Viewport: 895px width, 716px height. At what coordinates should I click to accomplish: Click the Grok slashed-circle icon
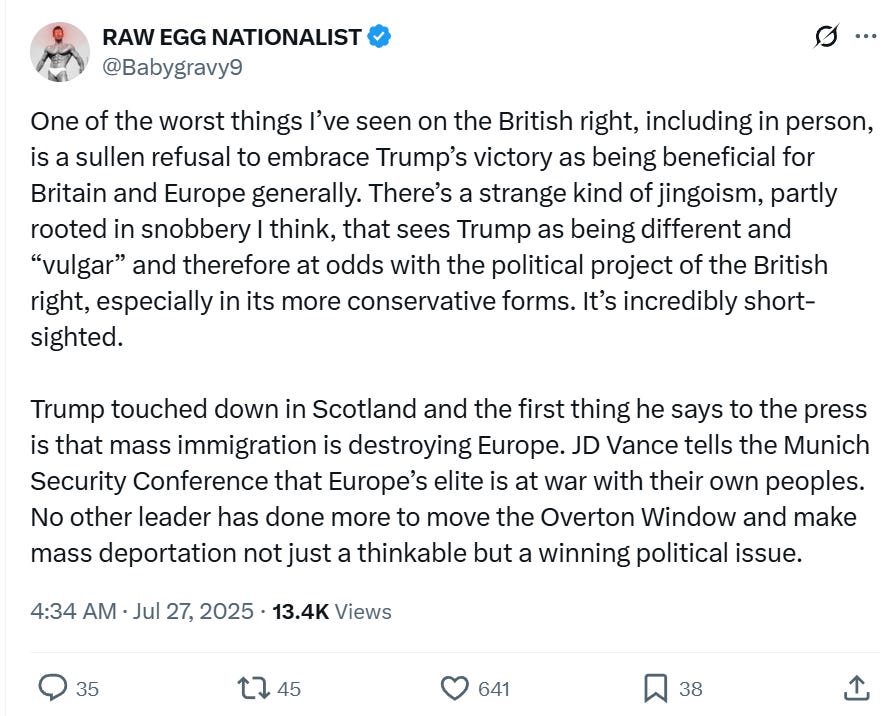[x=826, y=38]
